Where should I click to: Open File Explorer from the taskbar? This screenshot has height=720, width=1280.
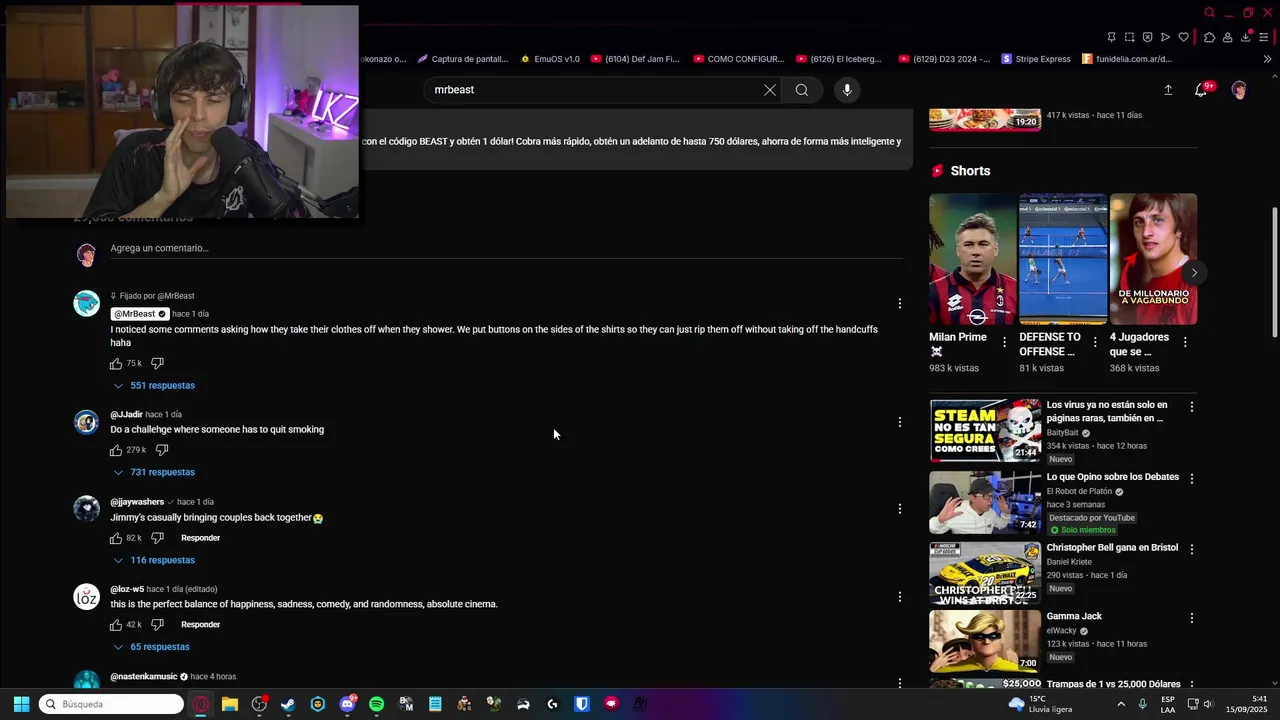[x=230, y=704]
